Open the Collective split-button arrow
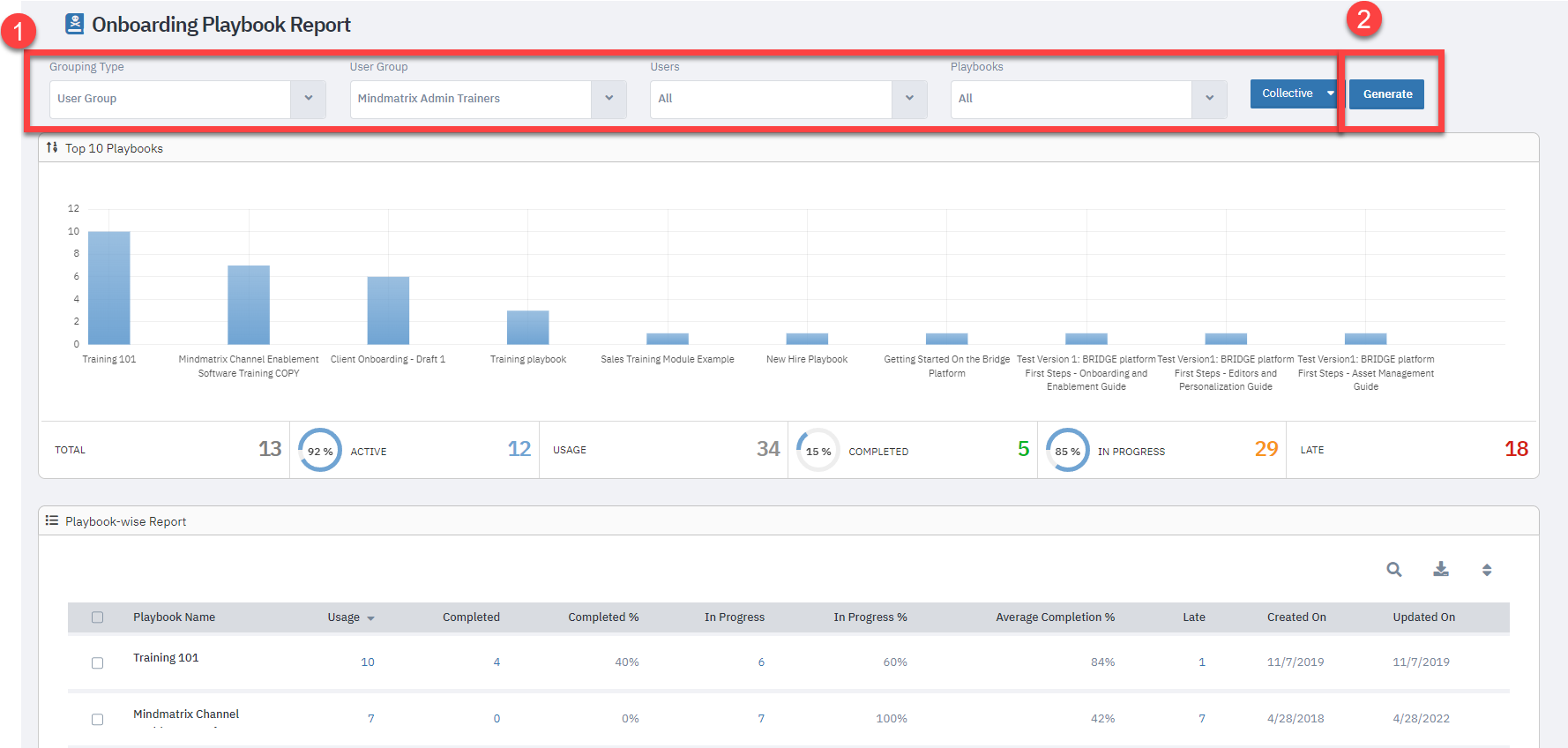 click(x=1331, y=93)
